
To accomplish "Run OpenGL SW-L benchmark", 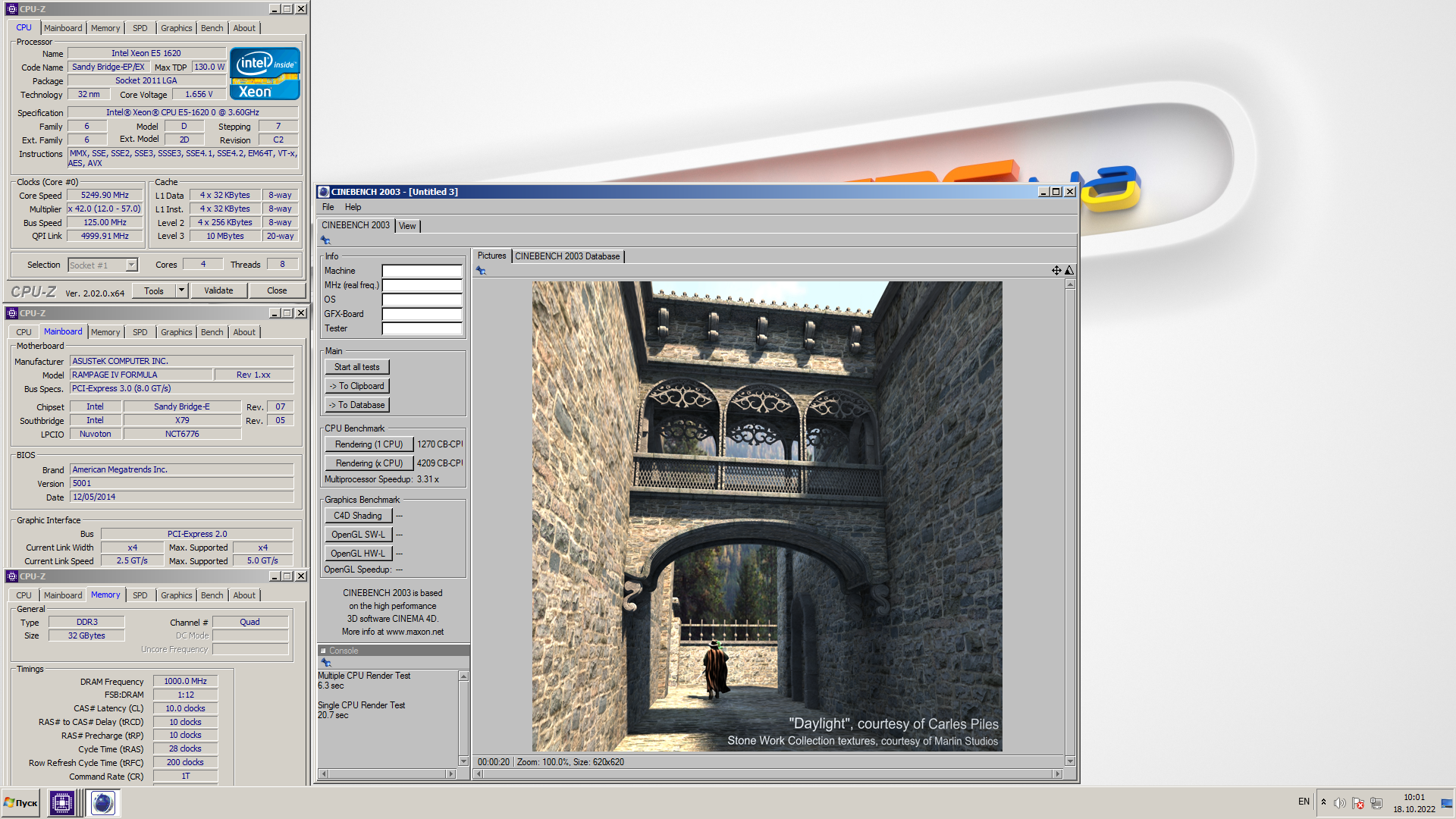I will click(358, 535).
